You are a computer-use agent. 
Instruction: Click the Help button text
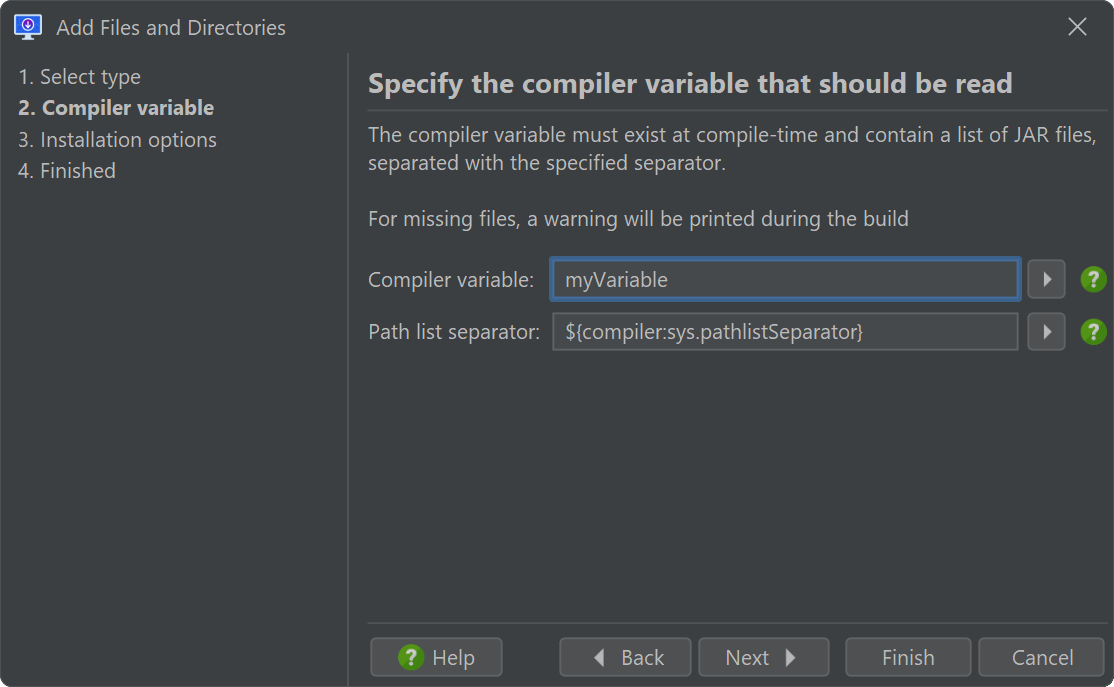(453, 658)
